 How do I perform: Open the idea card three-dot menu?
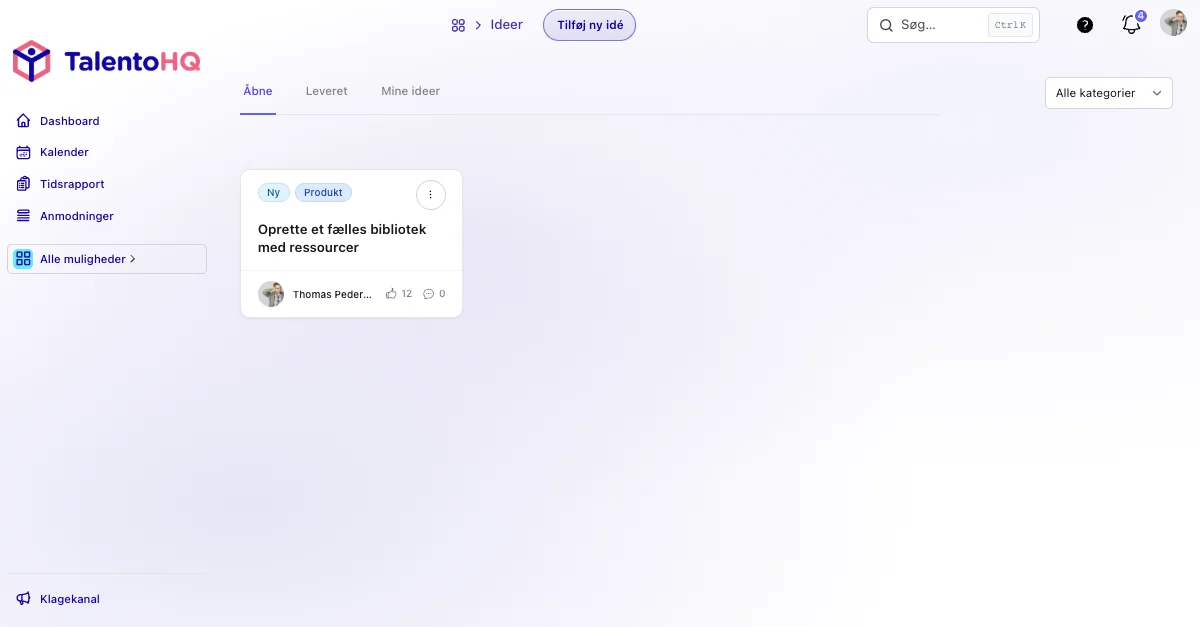pos(431,194)
